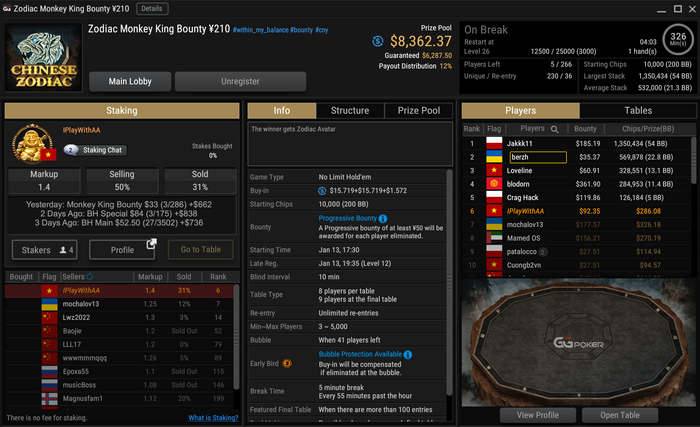Click the berzh search input field
Image resolution: width=700 pixels, height=427 pixels.
(538, 157)
